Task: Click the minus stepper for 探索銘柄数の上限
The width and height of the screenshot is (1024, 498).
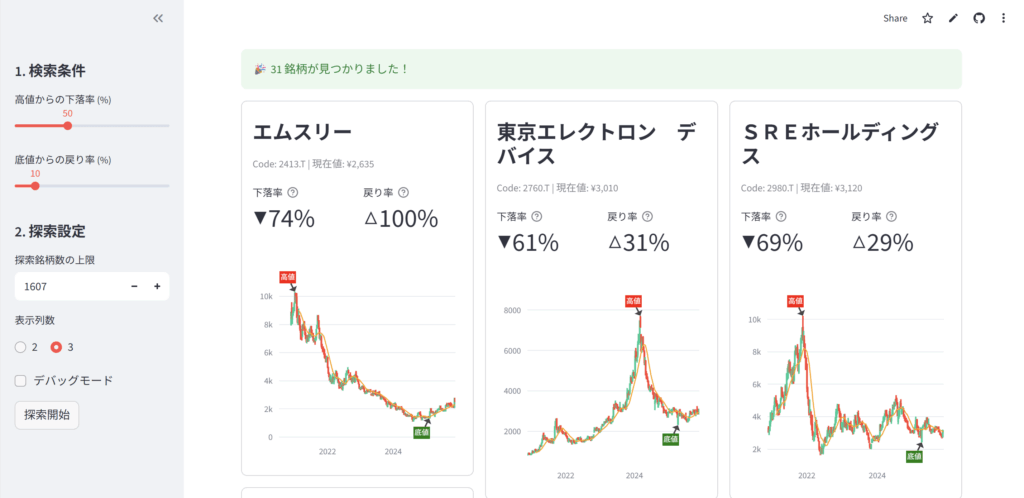Action: click(135, 287)
